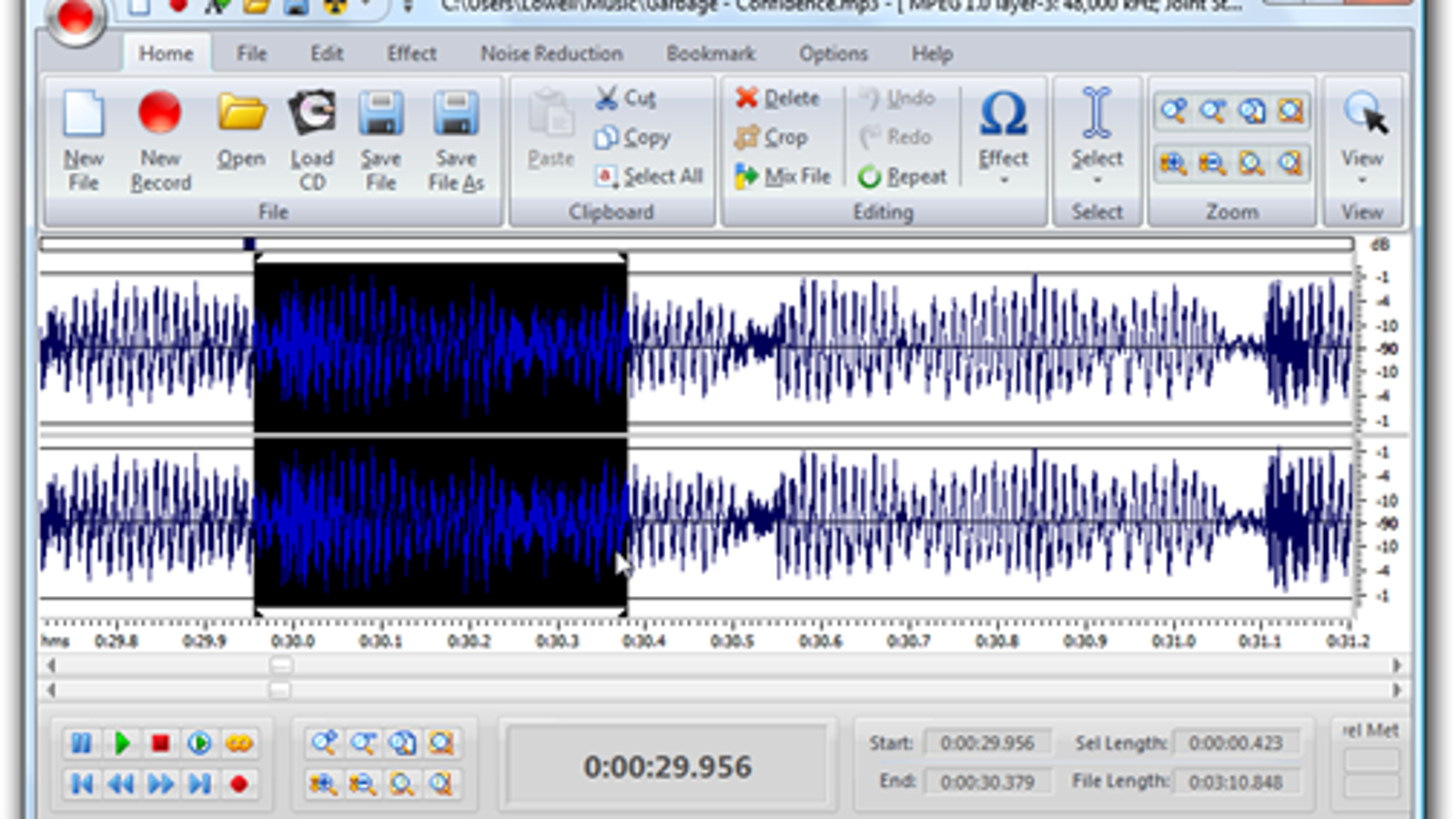This screenshot has height=819, width=1456.
Task: Jump to the end of the track
Action: (199, 784)
